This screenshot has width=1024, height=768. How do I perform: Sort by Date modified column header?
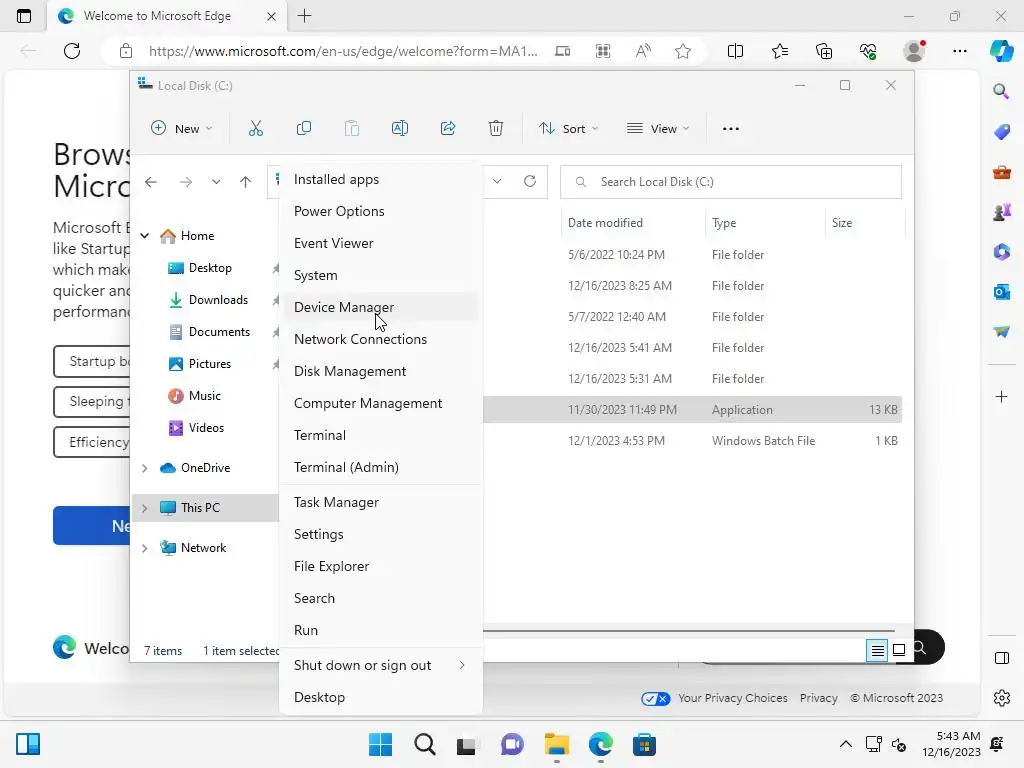(633, 223)
